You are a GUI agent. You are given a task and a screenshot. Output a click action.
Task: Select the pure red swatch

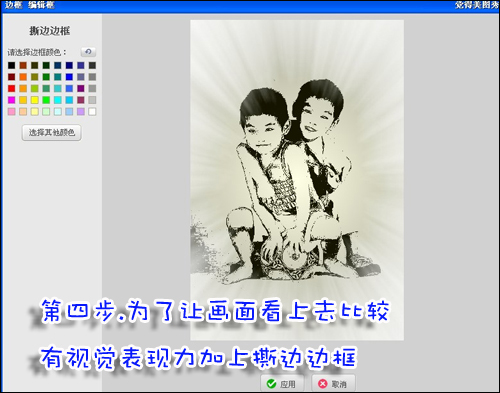click(12, 88)
